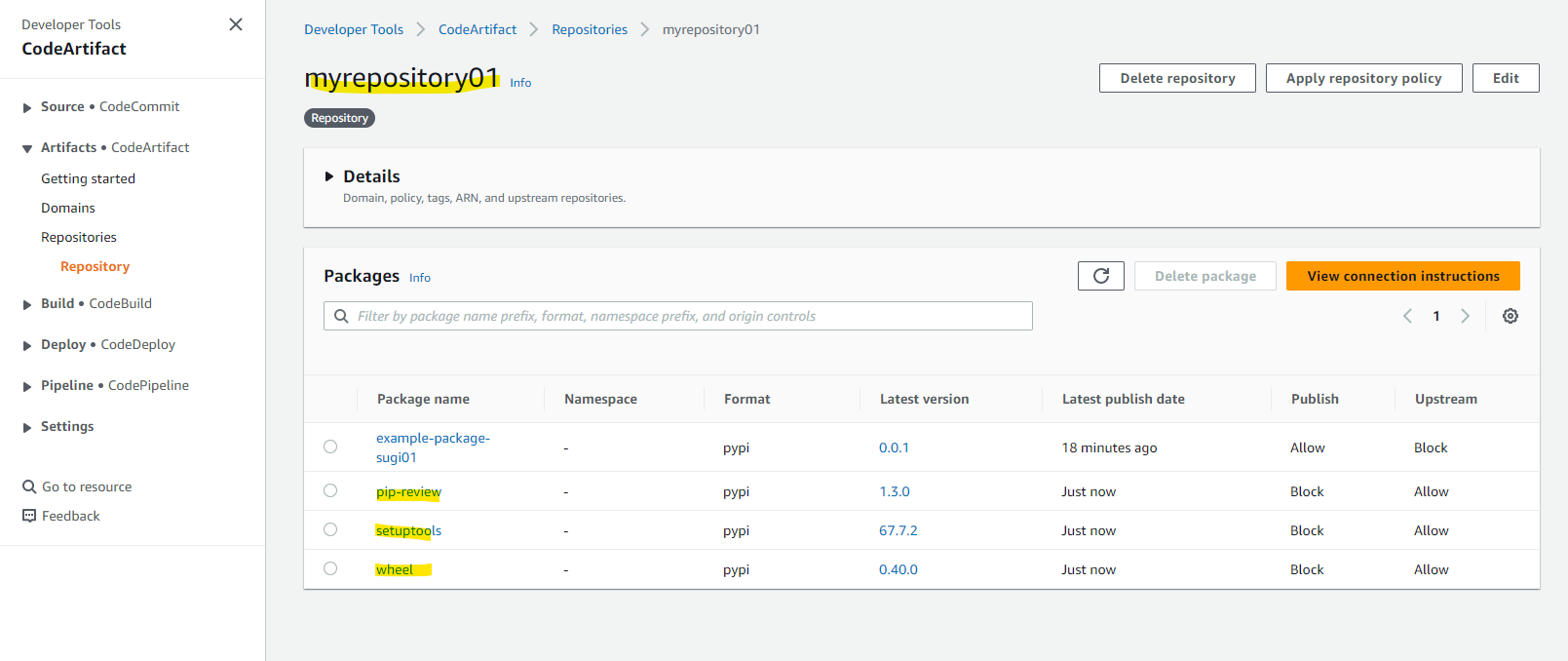
Task: Click Namespace column header
Action: tap(600, 399)
